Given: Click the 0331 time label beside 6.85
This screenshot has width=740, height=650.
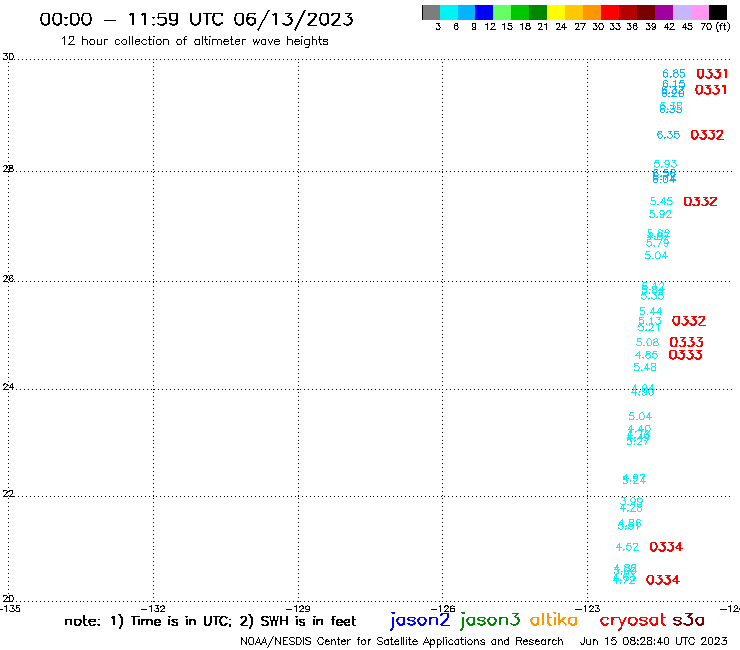Looking at the screenshot, I should 712,74.
